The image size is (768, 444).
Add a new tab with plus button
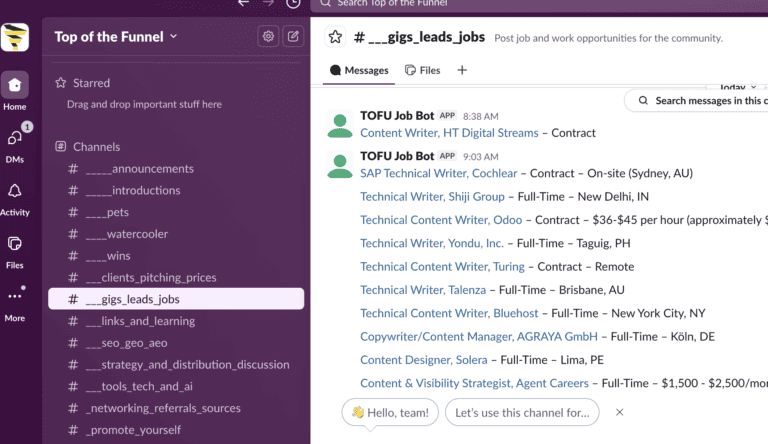[x=462, y=71]
